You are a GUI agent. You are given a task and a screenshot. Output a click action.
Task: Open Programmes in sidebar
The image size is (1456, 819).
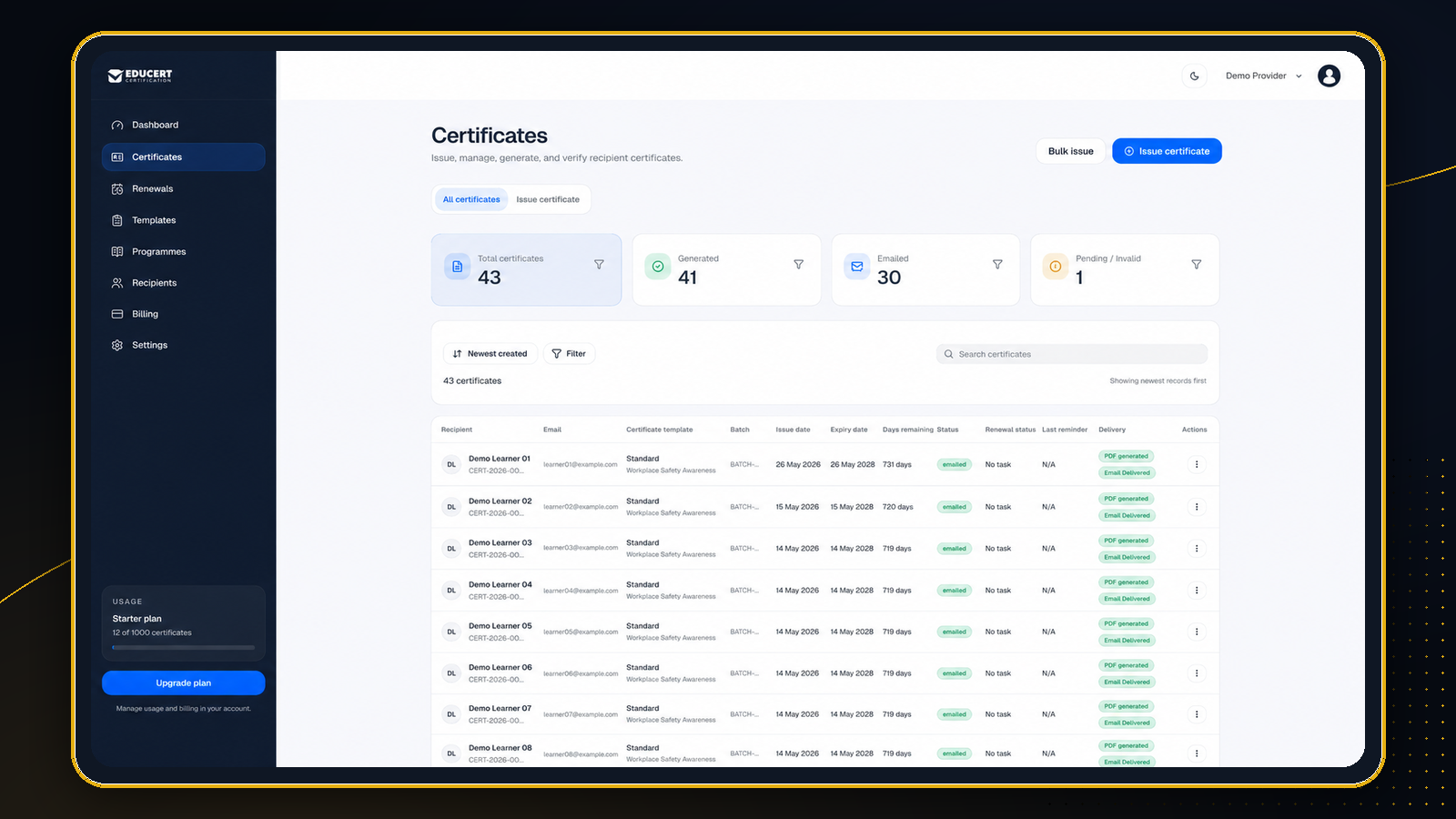pyautogui.click(x=183, y=251)
